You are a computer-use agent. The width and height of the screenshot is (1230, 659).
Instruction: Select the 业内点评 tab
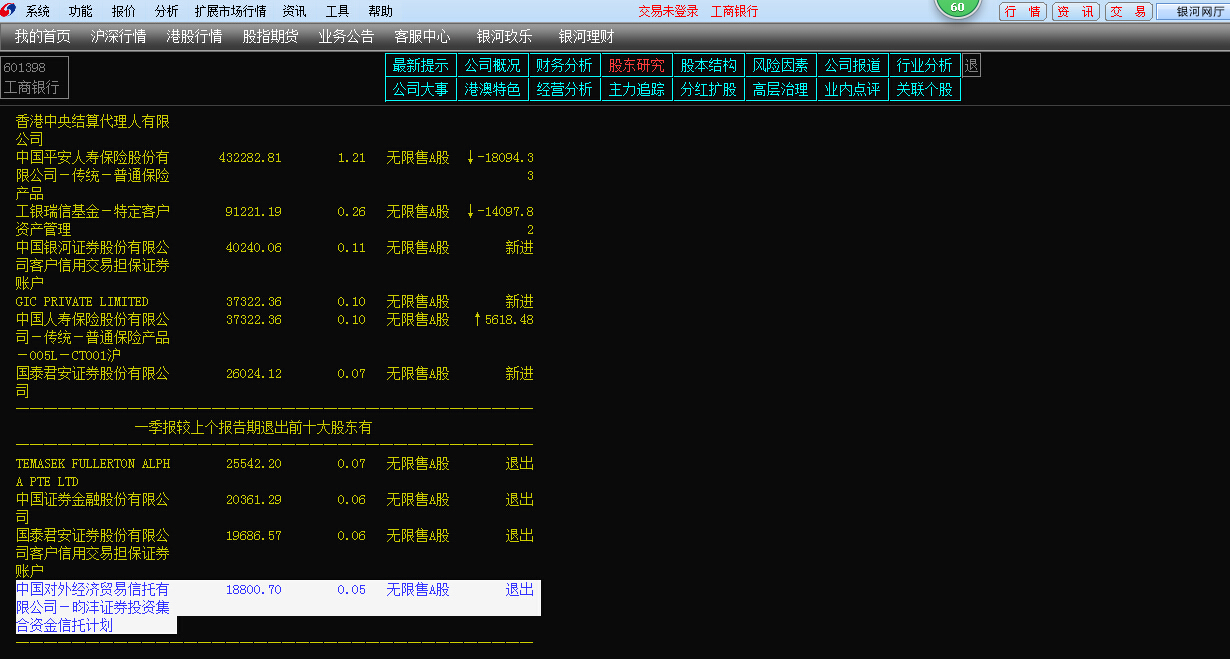[x=853, y=89]
